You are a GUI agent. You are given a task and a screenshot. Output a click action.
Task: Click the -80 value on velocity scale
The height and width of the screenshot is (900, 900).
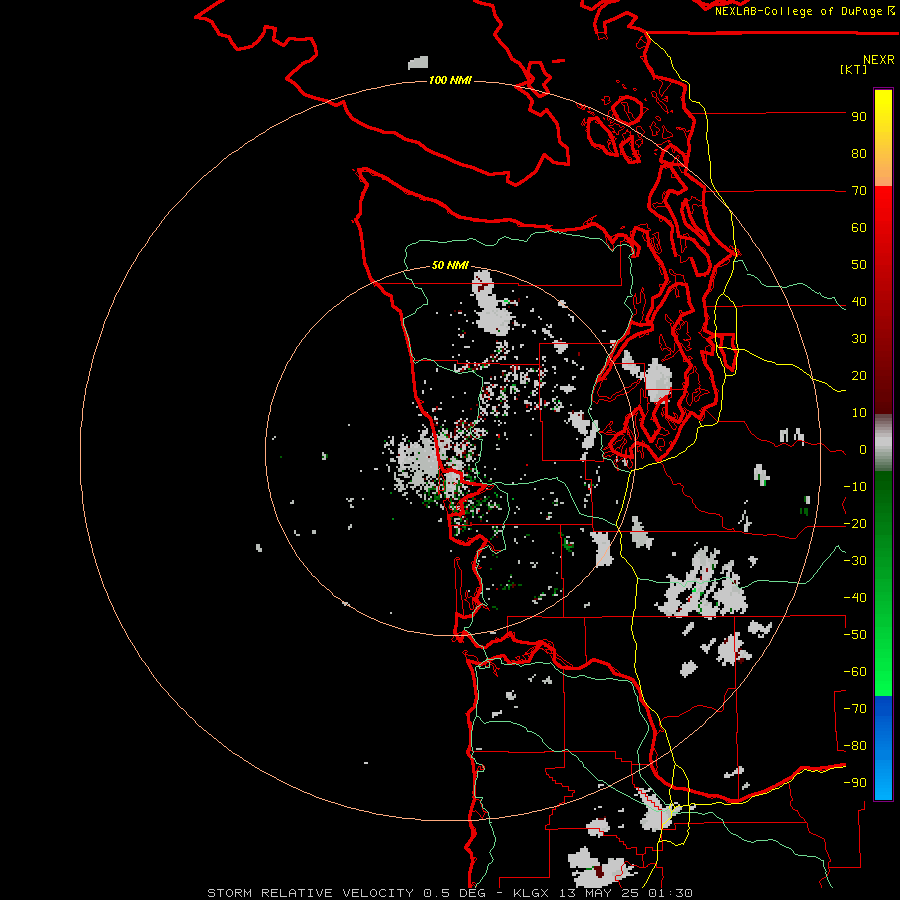tap(855, 746)
